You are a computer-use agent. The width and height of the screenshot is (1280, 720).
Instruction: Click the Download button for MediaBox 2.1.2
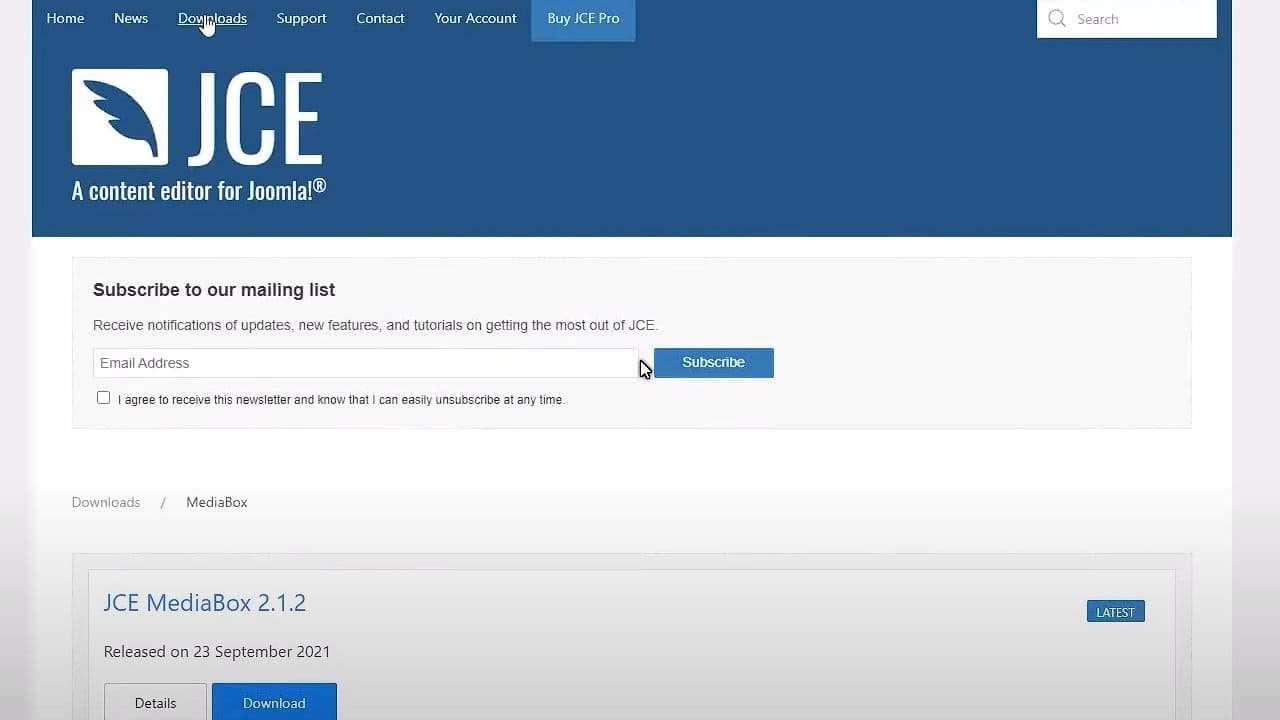click(x=274, y=702)
